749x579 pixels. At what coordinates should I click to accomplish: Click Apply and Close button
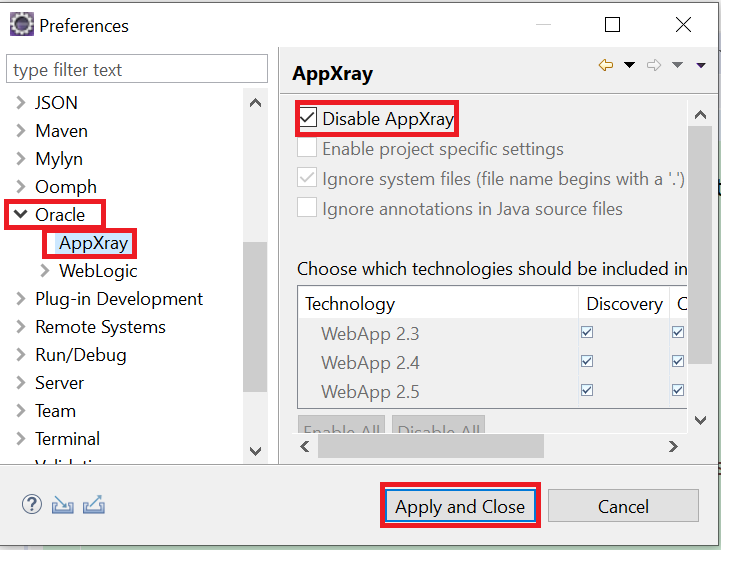460,505
